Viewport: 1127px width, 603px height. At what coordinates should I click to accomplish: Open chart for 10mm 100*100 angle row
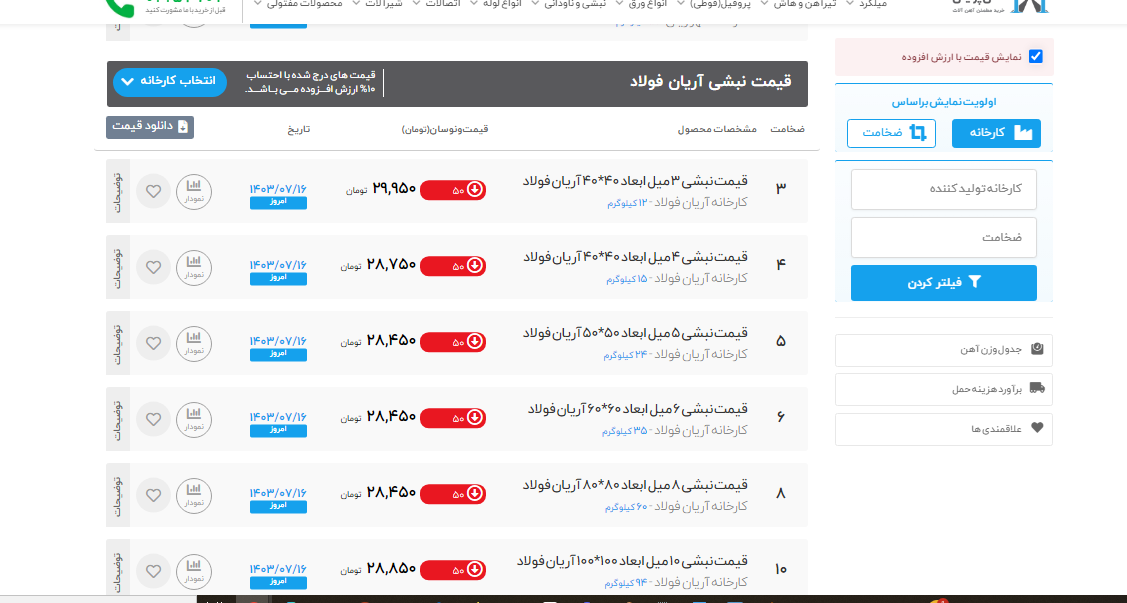pos(194,571)
